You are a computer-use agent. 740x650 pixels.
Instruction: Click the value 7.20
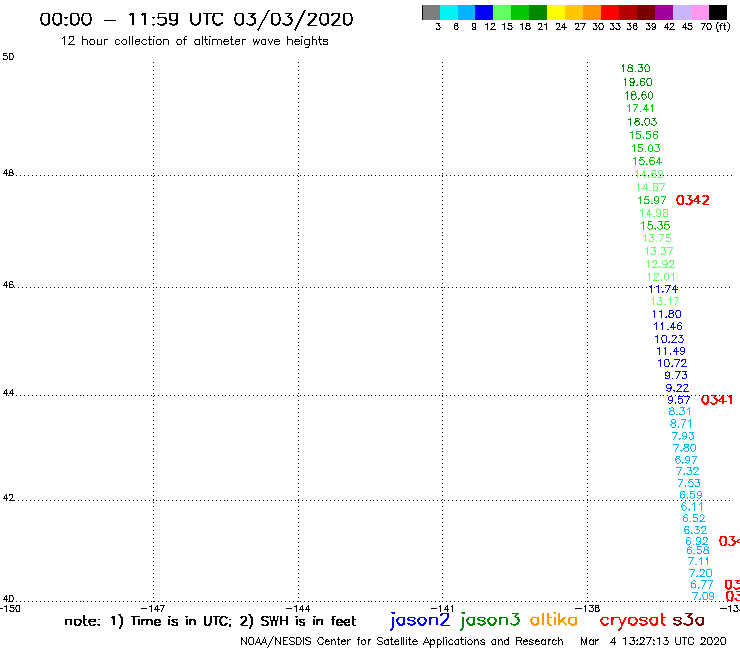click(x=700, y=574)
